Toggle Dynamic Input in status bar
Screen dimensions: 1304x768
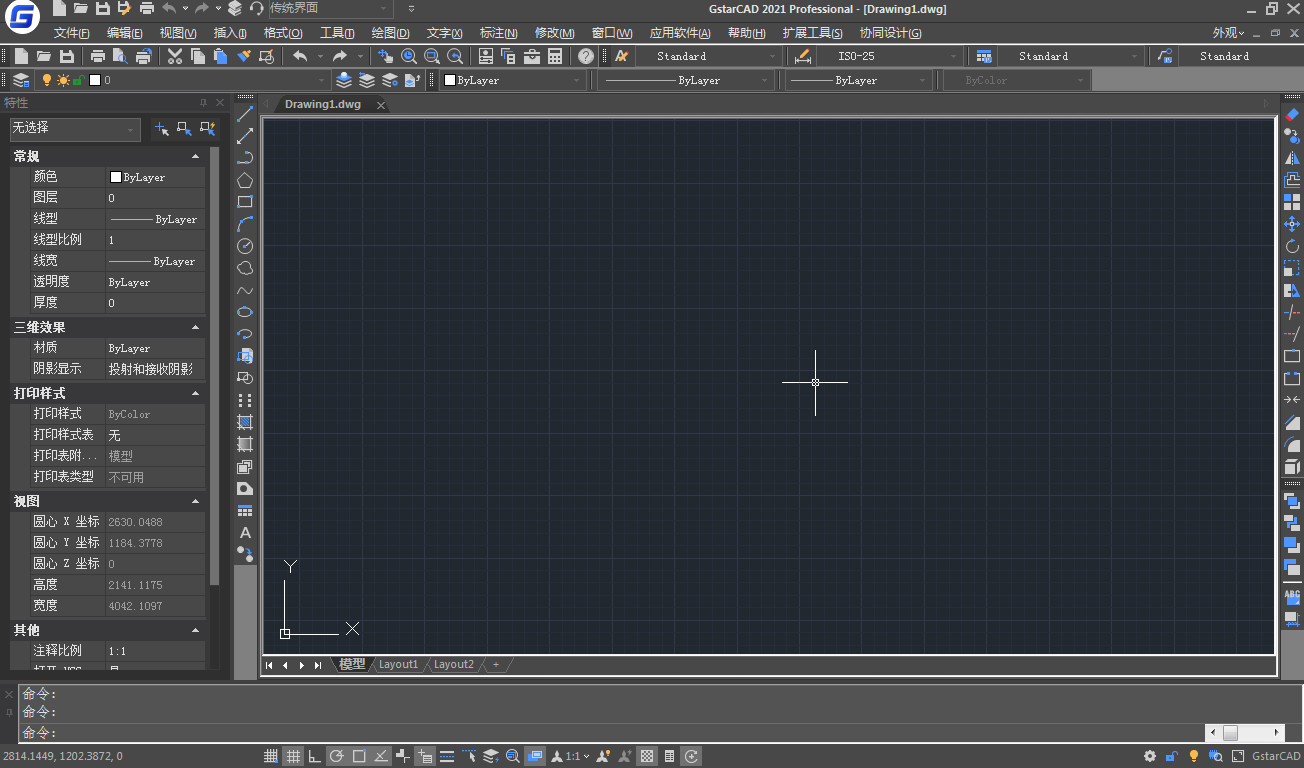click(425, 756)
